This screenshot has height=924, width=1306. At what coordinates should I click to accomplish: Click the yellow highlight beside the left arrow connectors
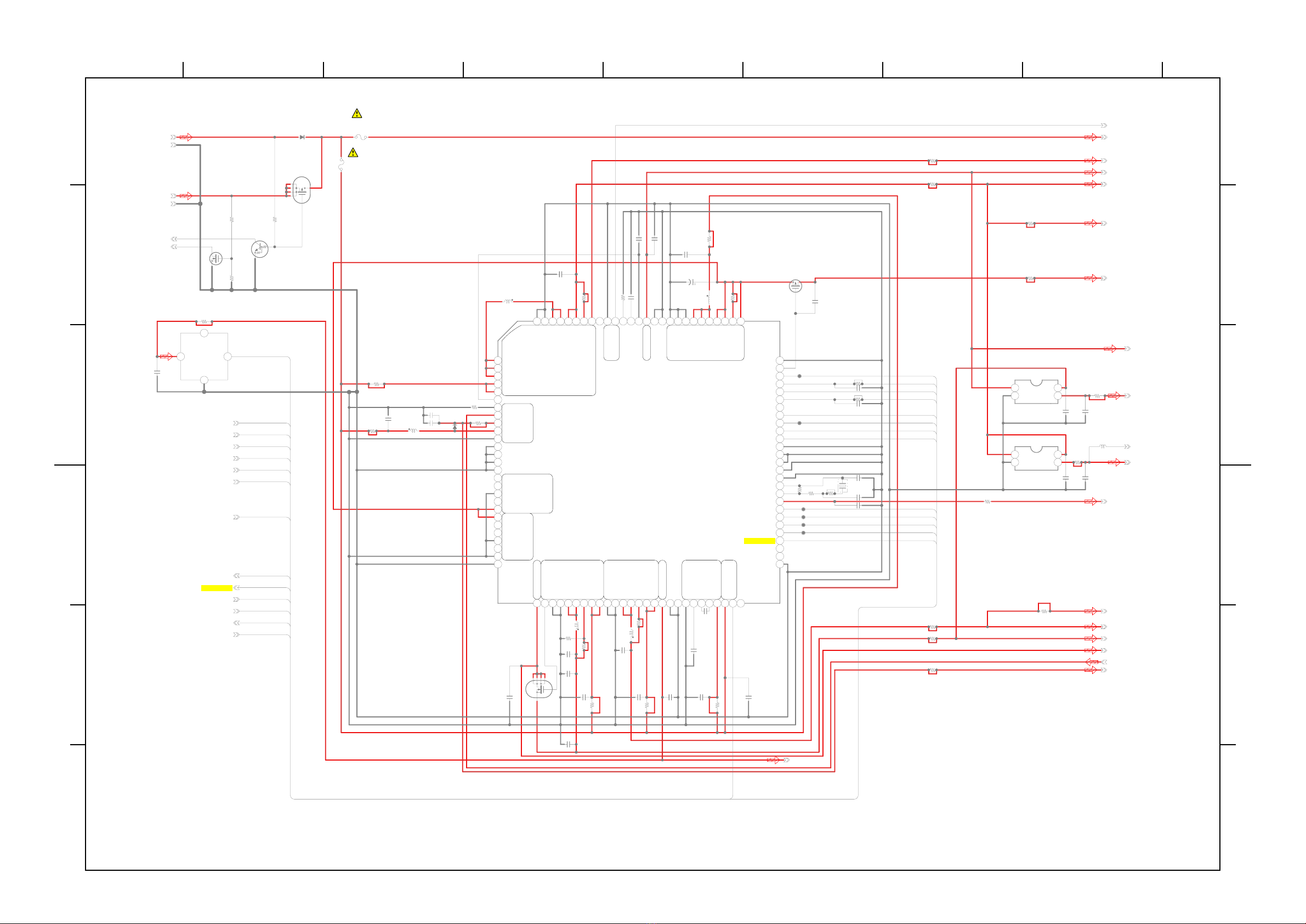pos(217,588)
